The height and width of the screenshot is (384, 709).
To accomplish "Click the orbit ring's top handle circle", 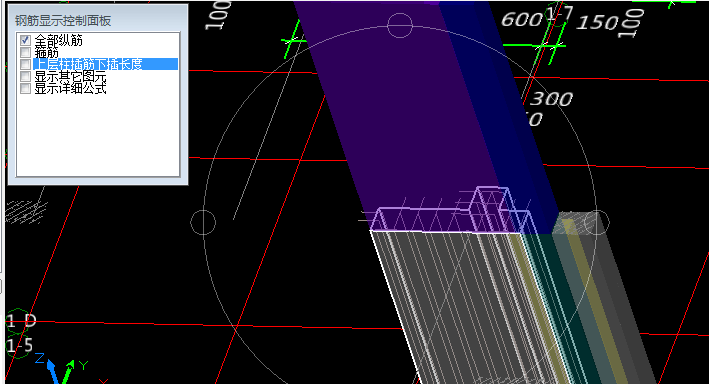I will (x=400, y=25).
